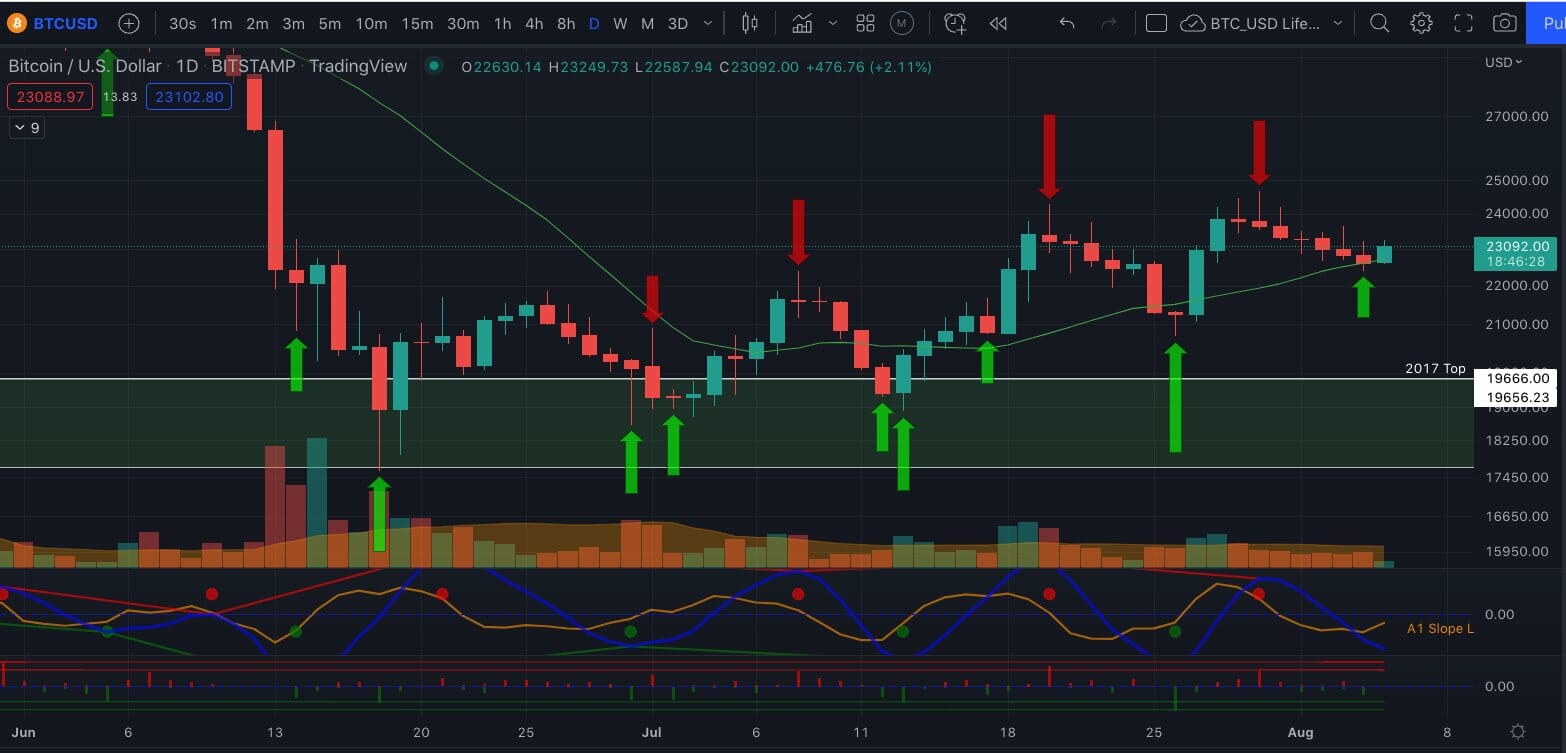Image resolution: width=1566 pixels, height=753 pixels.
Task: Undo the last chart action
Action: pos(1067,23)
